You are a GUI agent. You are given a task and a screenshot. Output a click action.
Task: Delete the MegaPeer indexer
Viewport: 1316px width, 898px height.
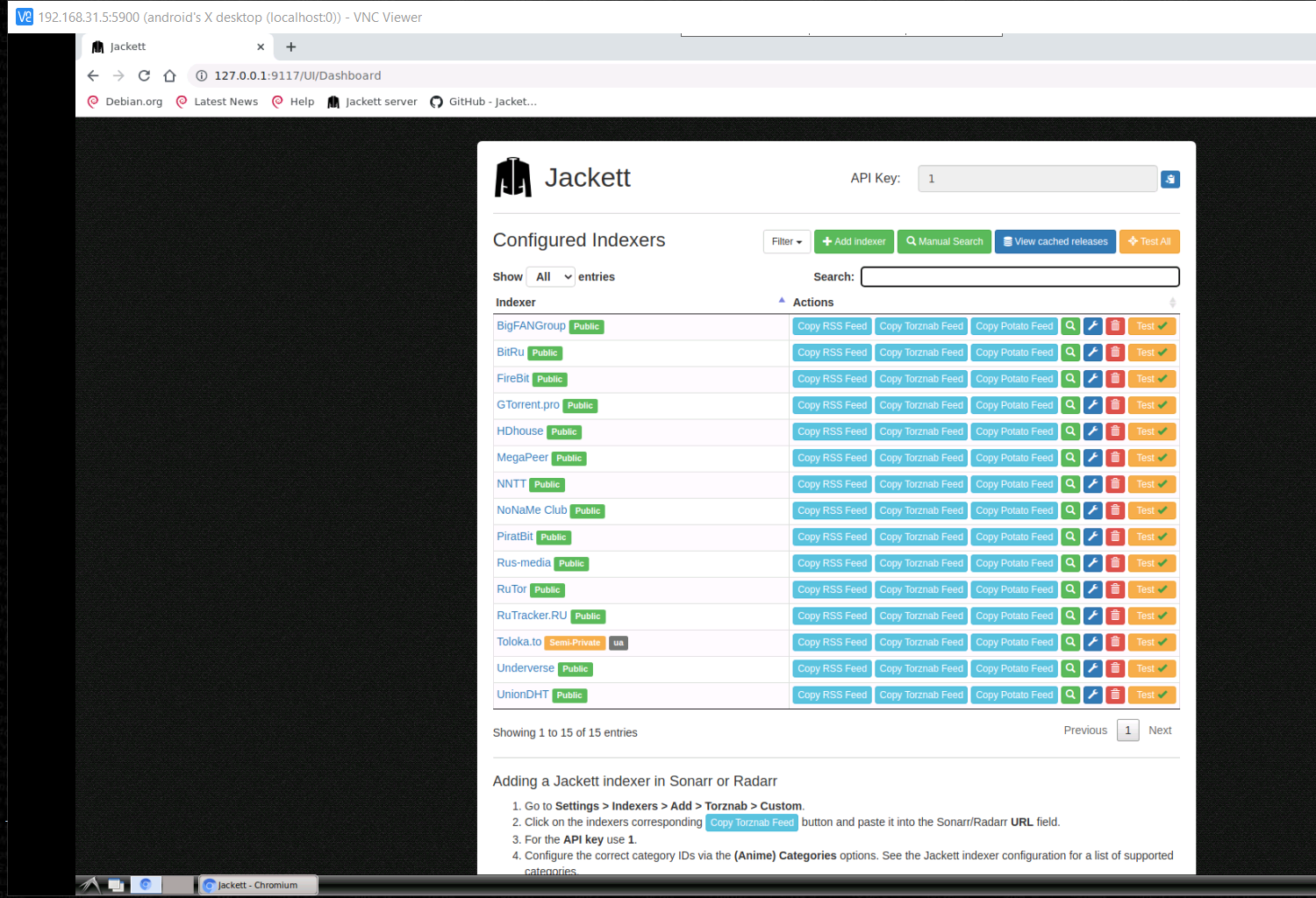point(1115,458)
